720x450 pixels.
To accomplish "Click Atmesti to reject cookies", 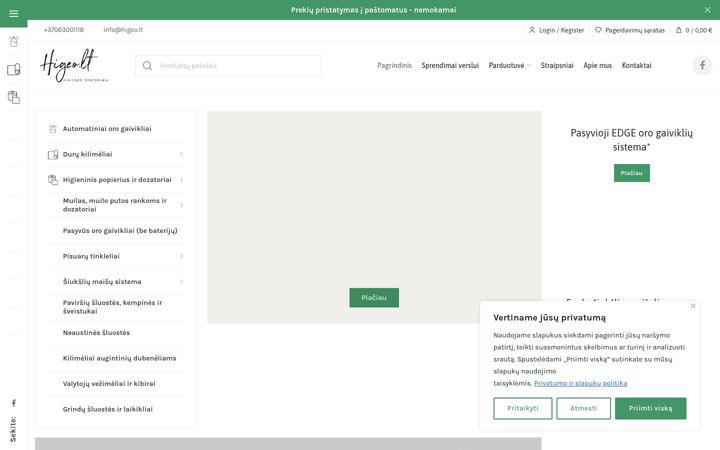I will (583, 408).
